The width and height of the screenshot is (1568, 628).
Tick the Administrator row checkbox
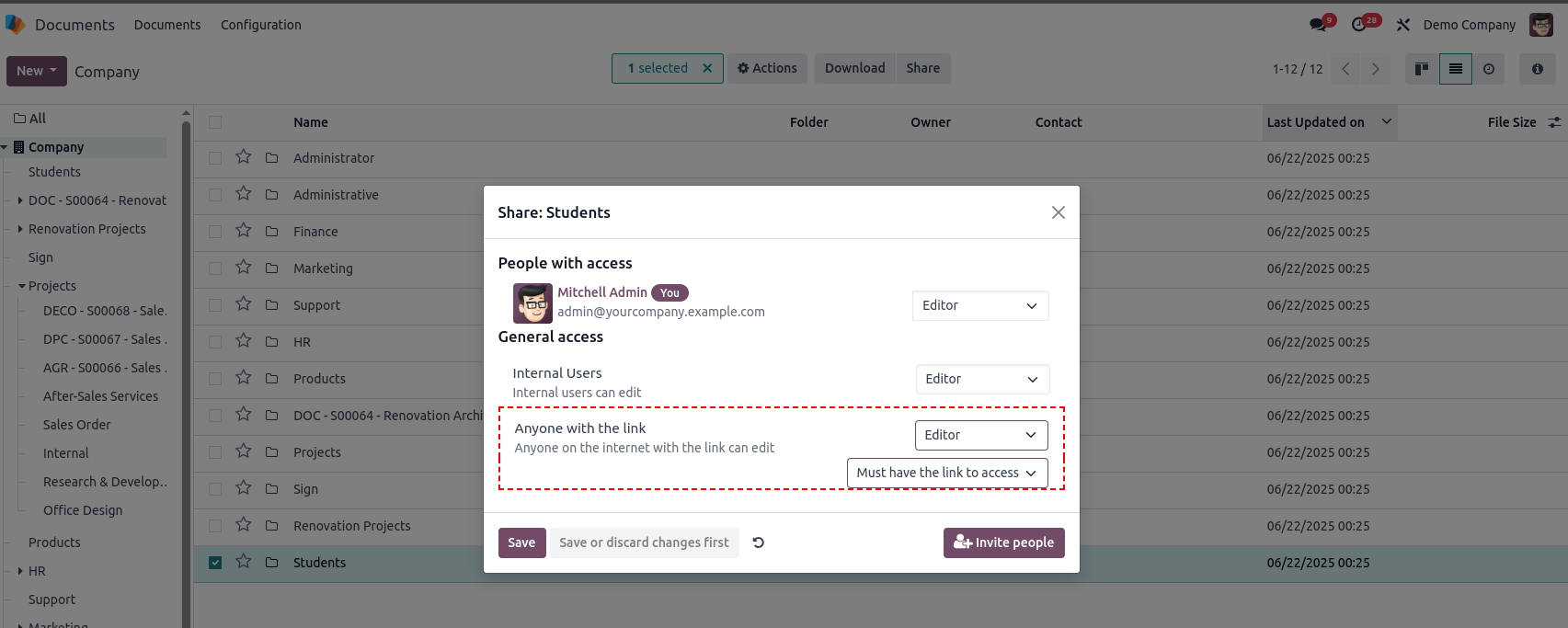click(215, 158)
